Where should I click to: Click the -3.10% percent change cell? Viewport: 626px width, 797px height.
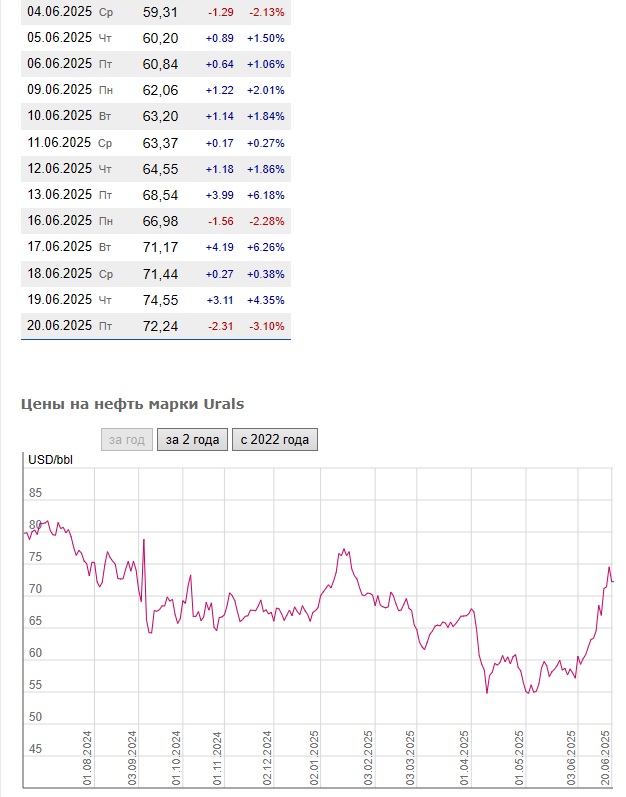pos(265,325)
